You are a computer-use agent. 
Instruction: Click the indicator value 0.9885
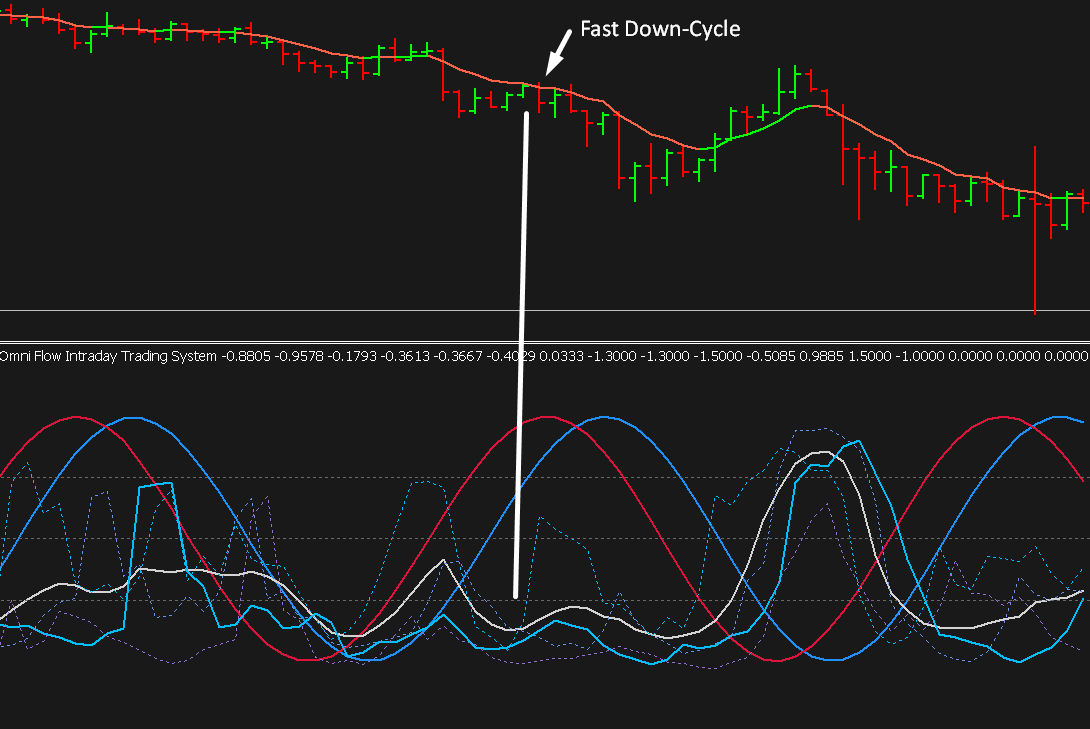[x=822, y=357]
